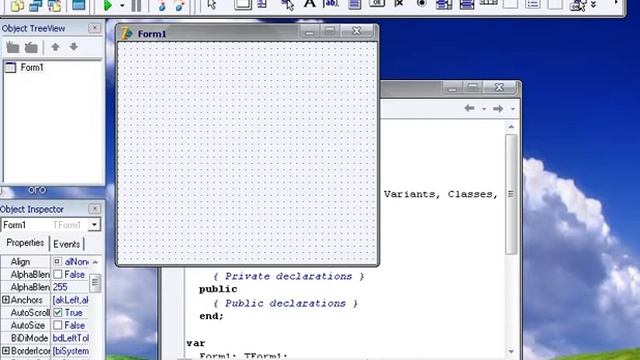Close the Object Inspector panel

click(94, 209)
